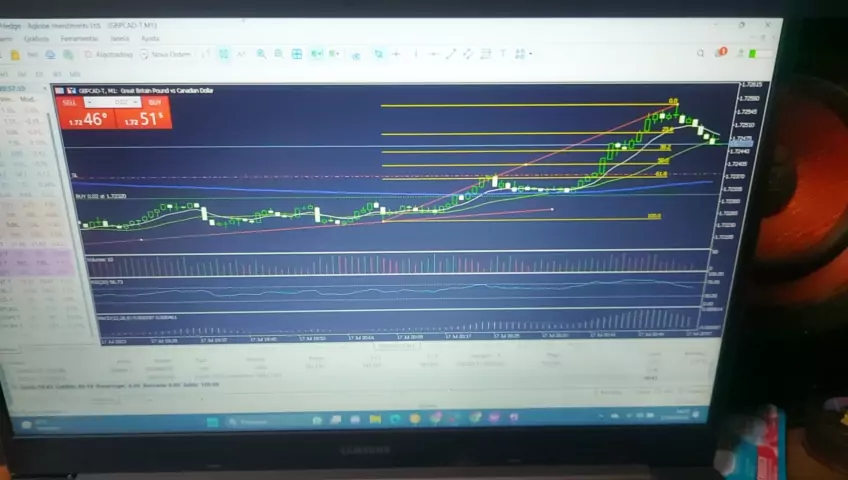Viewport: 848px width, 480px height.
Task: Click the red SELL price button
Action: [87, 114]
